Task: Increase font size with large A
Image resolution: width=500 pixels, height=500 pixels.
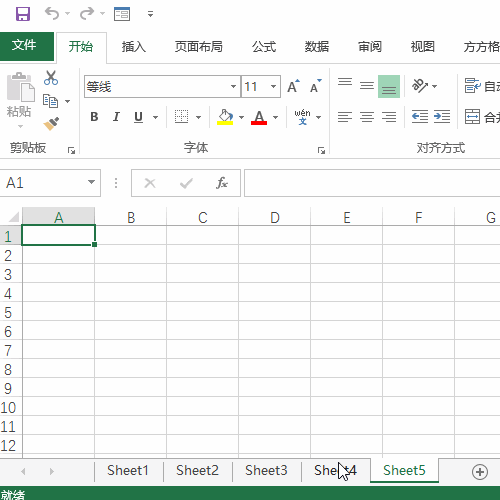Action: pos(293,86)
